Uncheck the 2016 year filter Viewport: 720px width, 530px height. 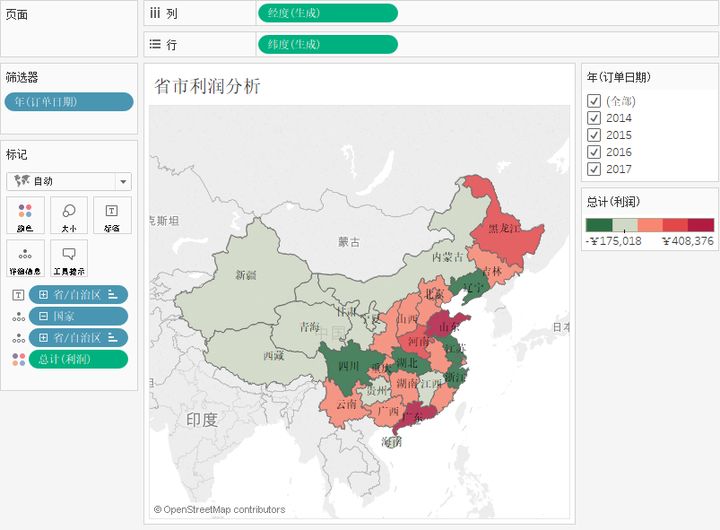click(594, 152)
